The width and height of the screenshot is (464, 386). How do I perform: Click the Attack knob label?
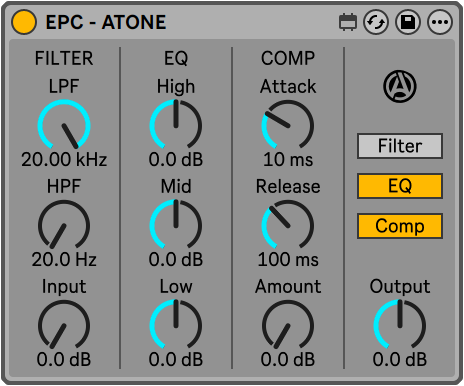(288, 86)
